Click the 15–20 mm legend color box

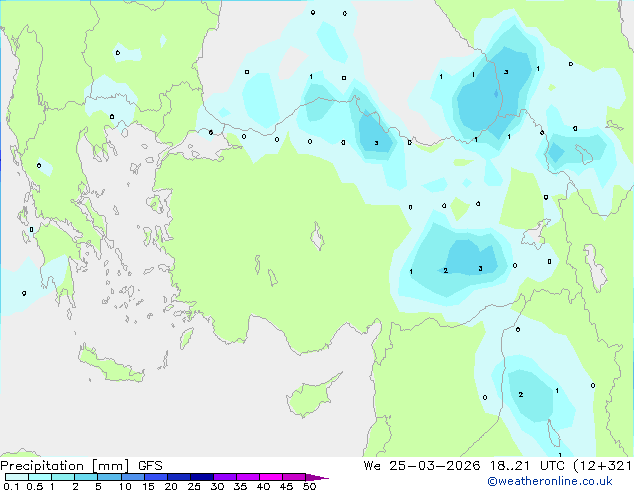156,477
